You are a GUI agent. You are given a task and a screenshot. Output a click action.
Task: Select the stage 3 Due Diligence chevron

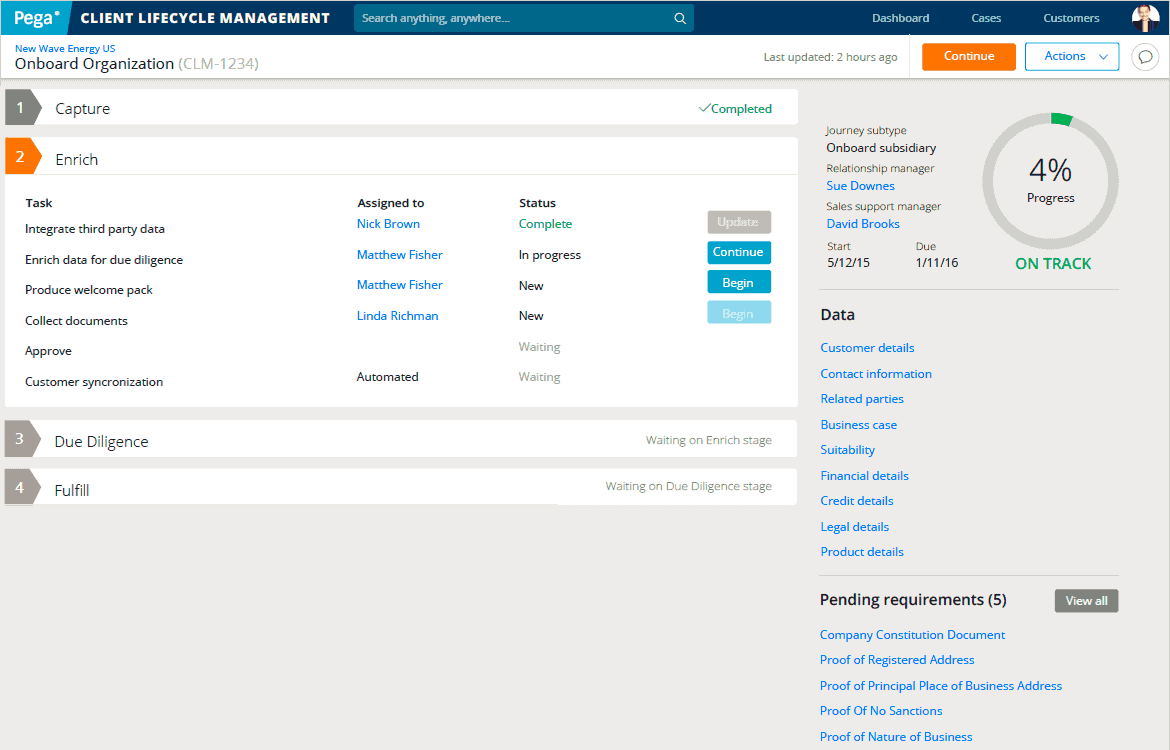coord(22,439)
